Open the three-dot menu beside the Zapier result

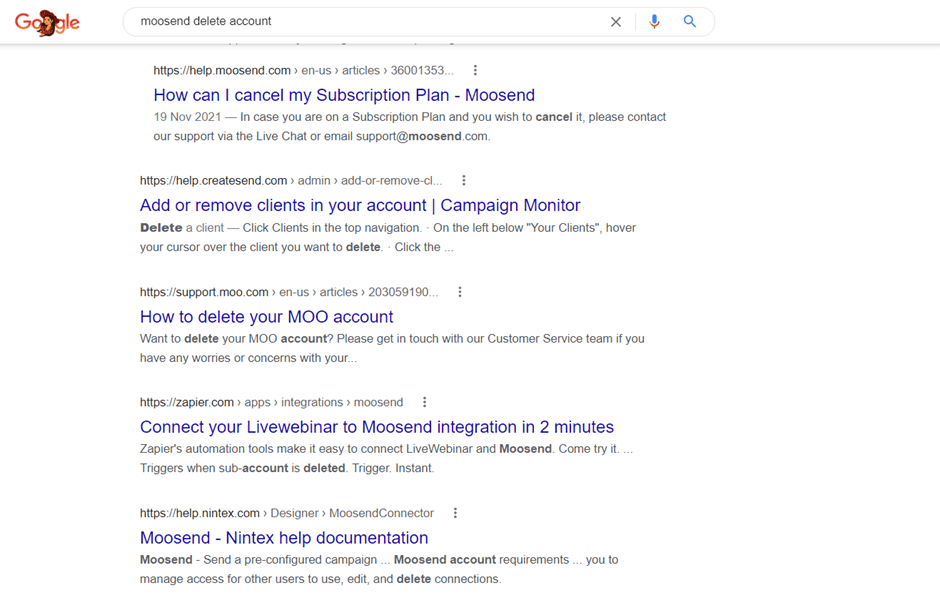(x=425, y=402)
